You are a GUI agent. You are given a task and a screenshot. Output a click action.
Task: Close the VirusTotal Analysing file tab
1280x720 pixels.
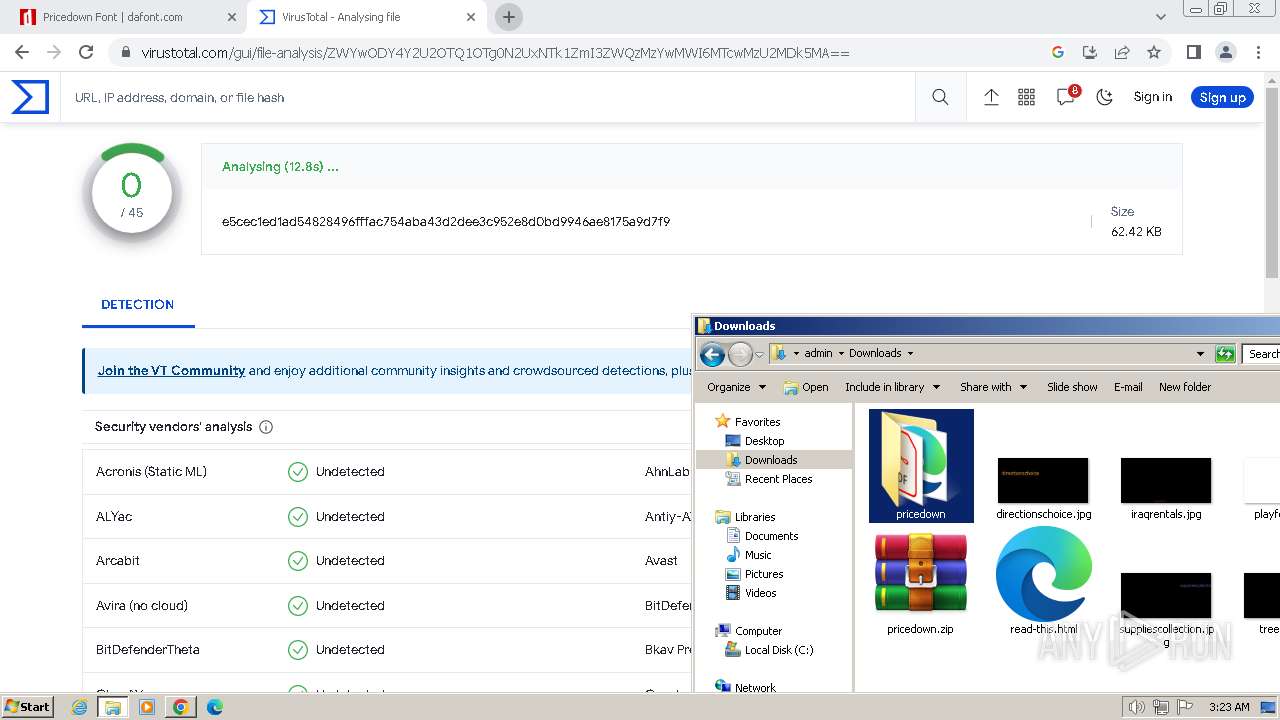(472, 17)
